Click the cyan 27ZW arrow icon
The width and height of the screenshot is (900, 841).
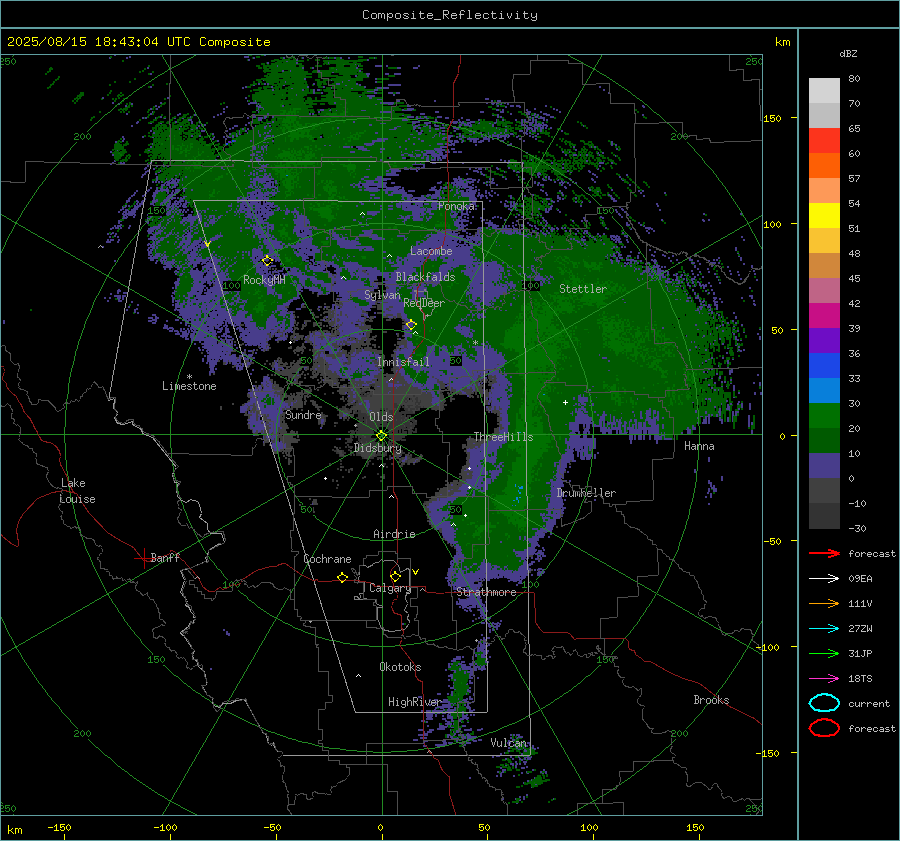tap(824, 629)
